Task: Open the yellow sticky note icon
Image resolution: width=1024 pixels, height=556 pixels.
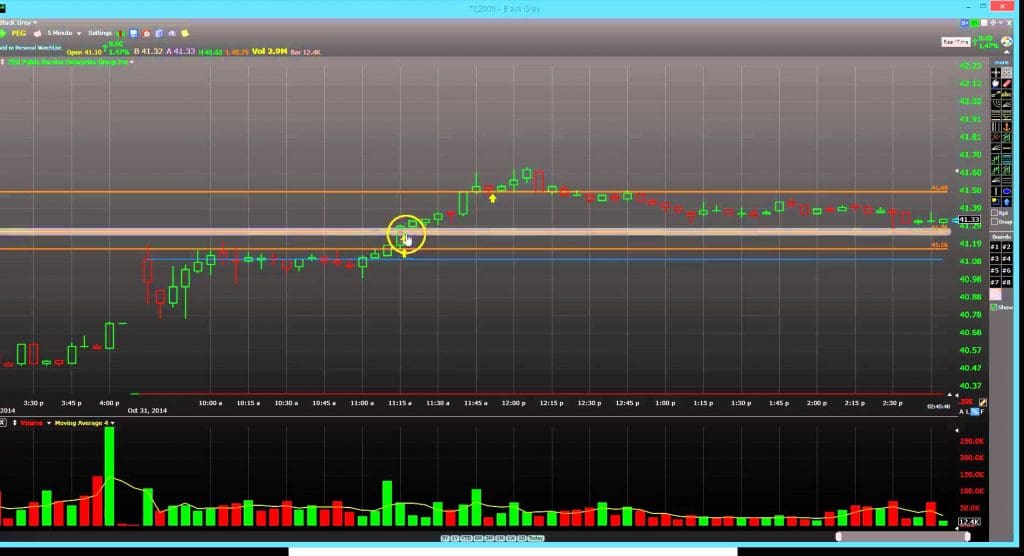Action: click(185, 33)
